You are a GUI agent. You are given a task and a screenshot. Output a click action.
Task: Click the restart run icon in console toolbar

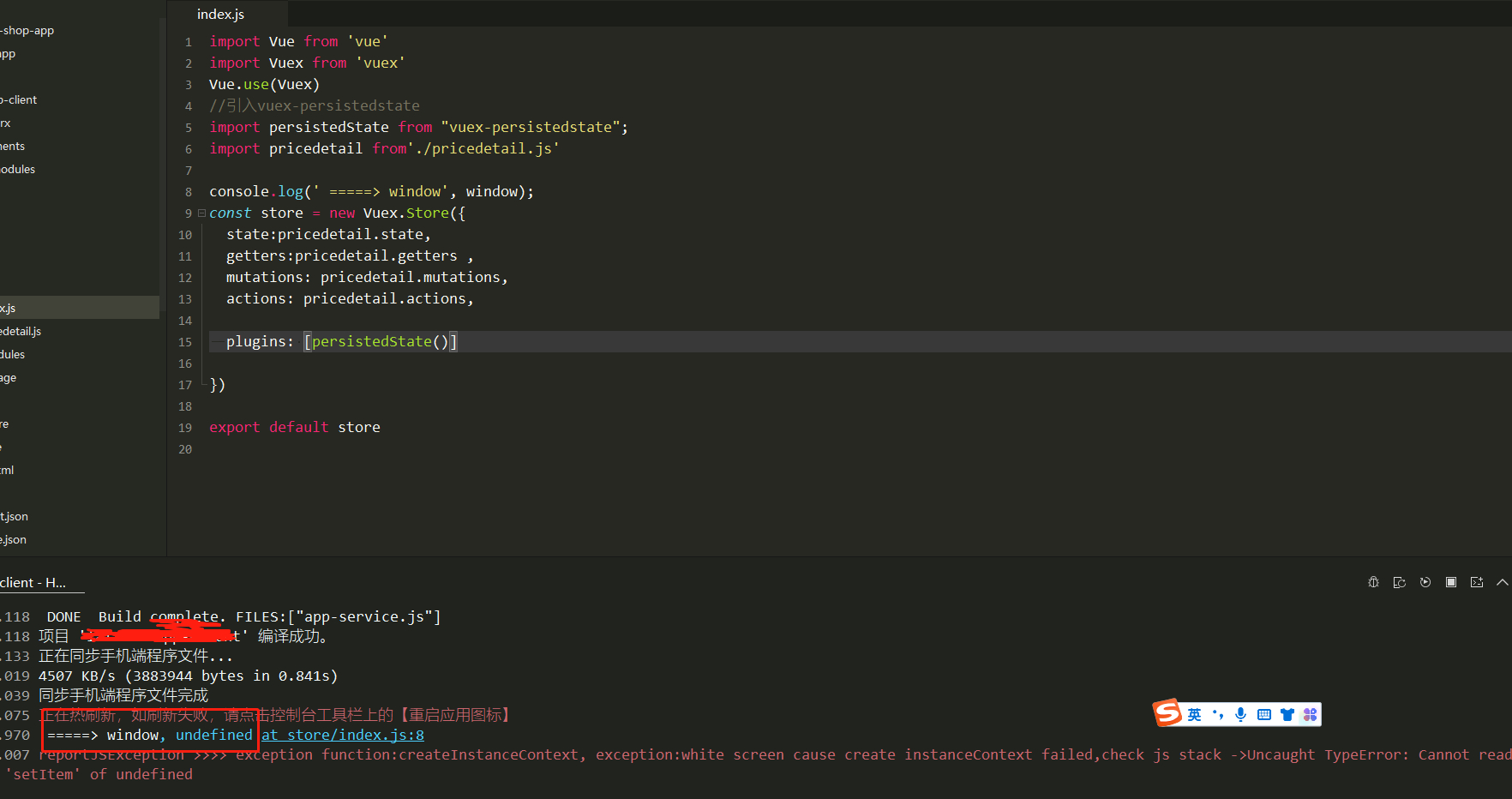pos(1425,582)
